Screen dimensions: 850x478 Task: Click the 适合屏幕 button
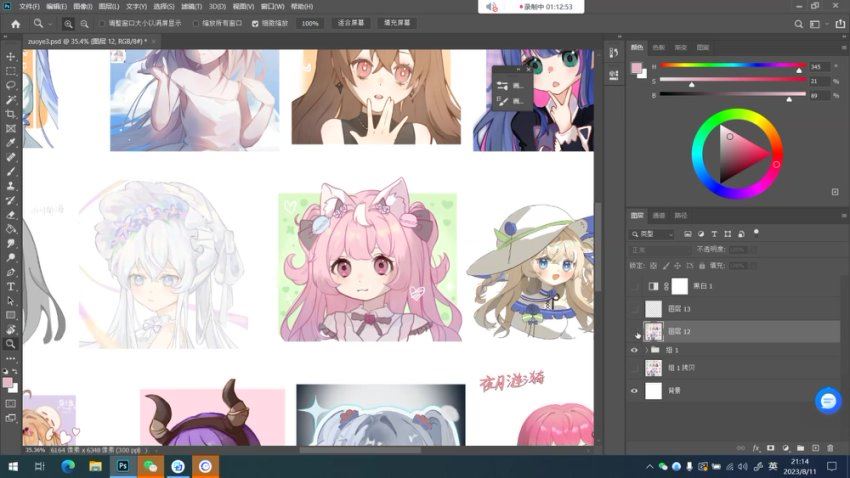tap(351, 23)
